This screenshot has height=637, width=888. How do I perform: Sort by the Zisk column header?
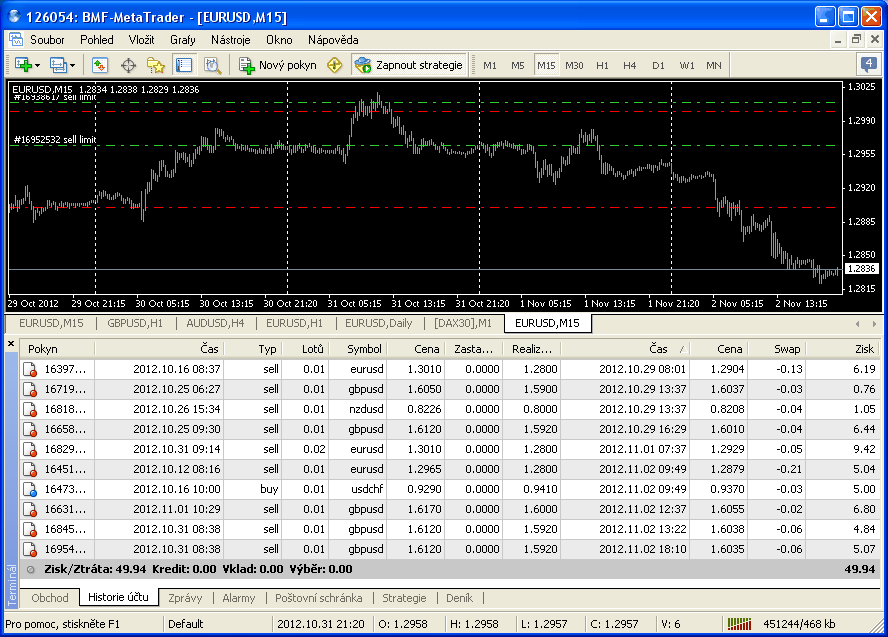[x=842, y=349]
